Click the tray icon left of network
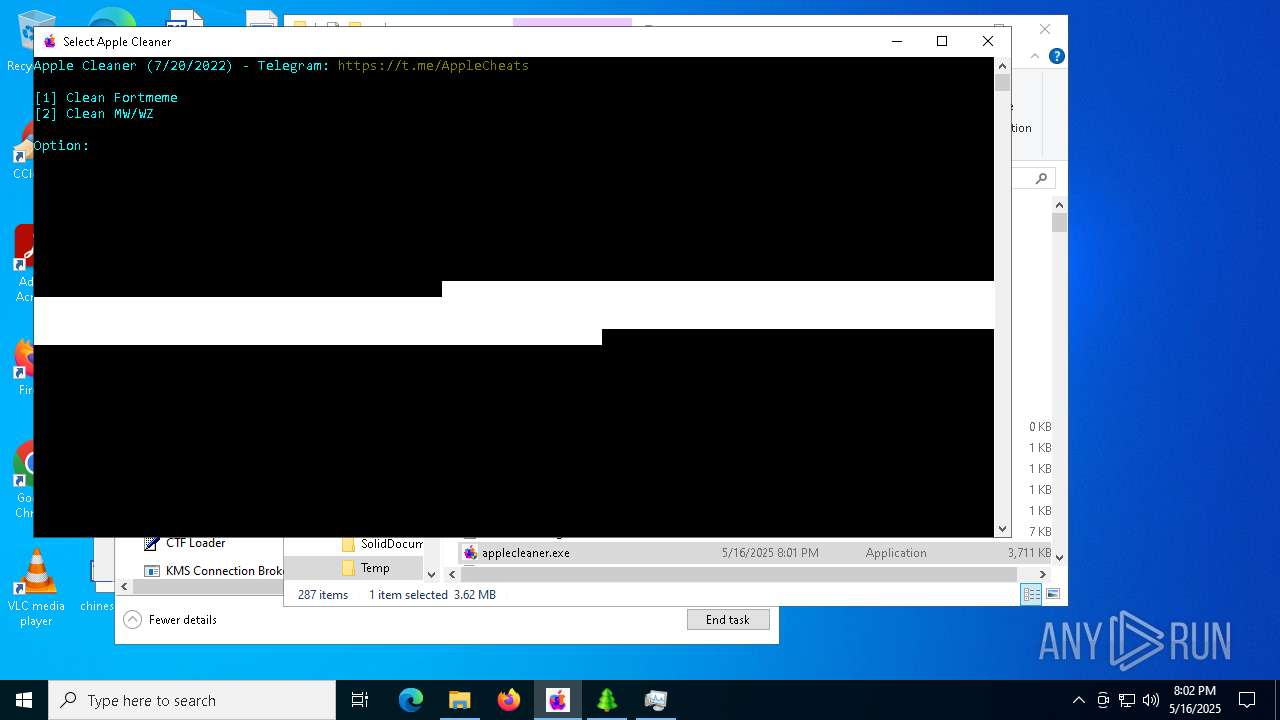This screenshot has width=1280, height=720. pyautogui.click(x=1103, y=700)
